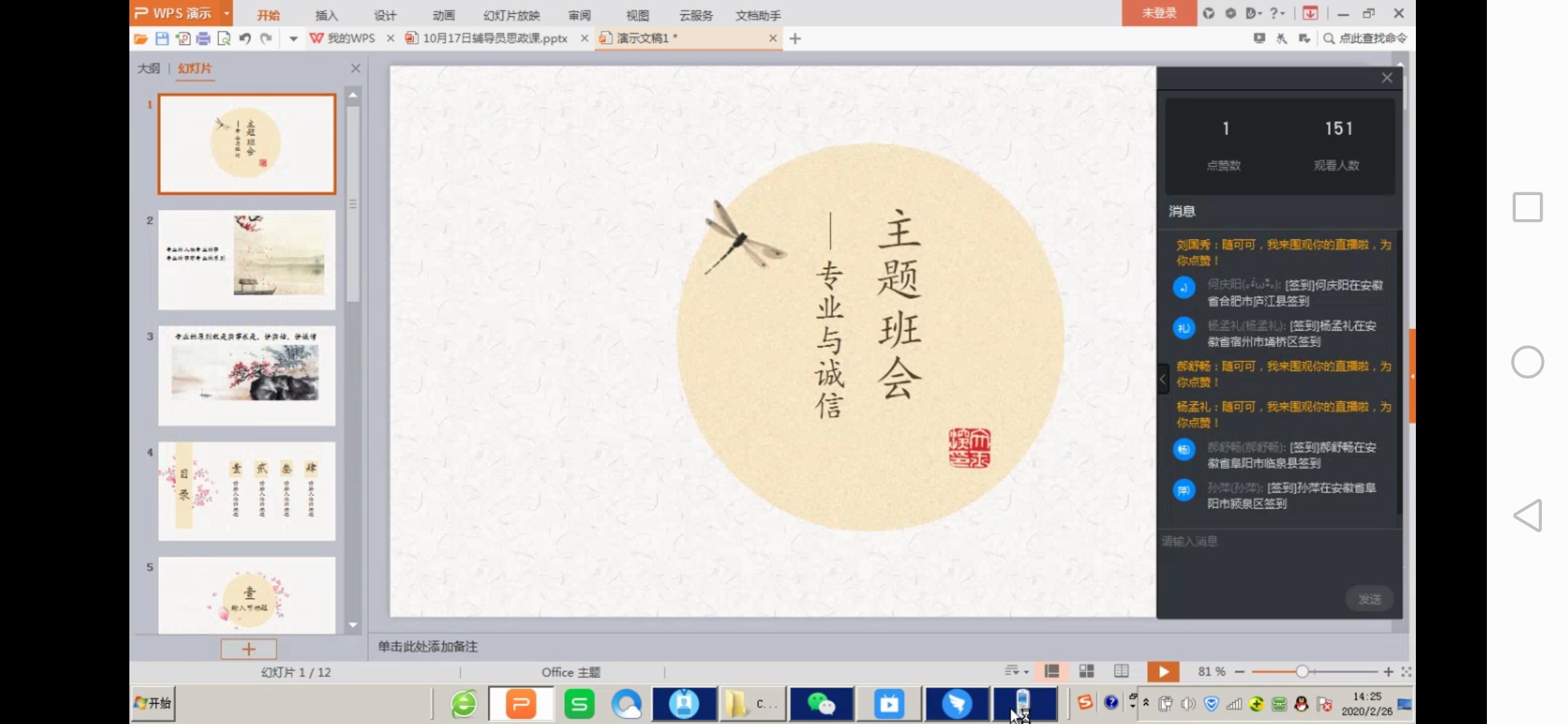Select slide 3 thumbnail in panel
The width and height of the screenshot is (1568, 724).
tap(247, 375)
